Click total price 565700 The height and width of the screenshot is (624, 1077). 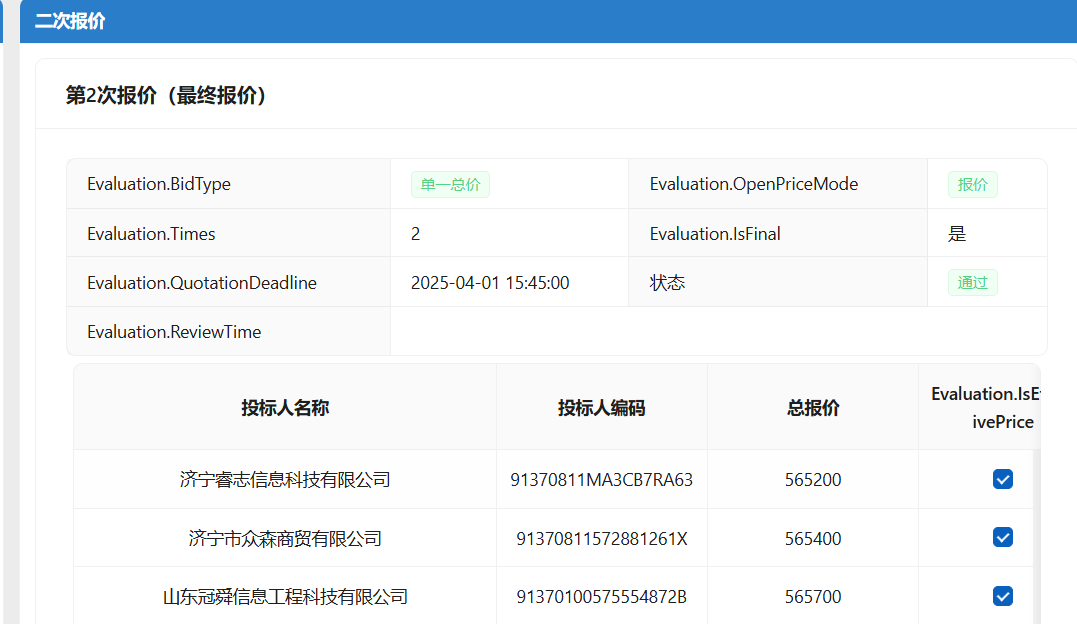click(x=813, y=597)
